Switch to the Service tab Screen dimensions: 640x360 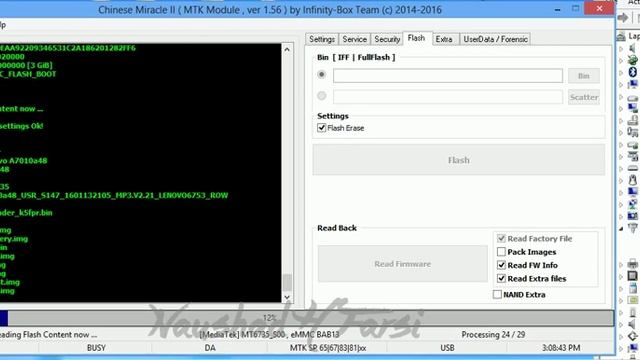click(x=354, y=39)
